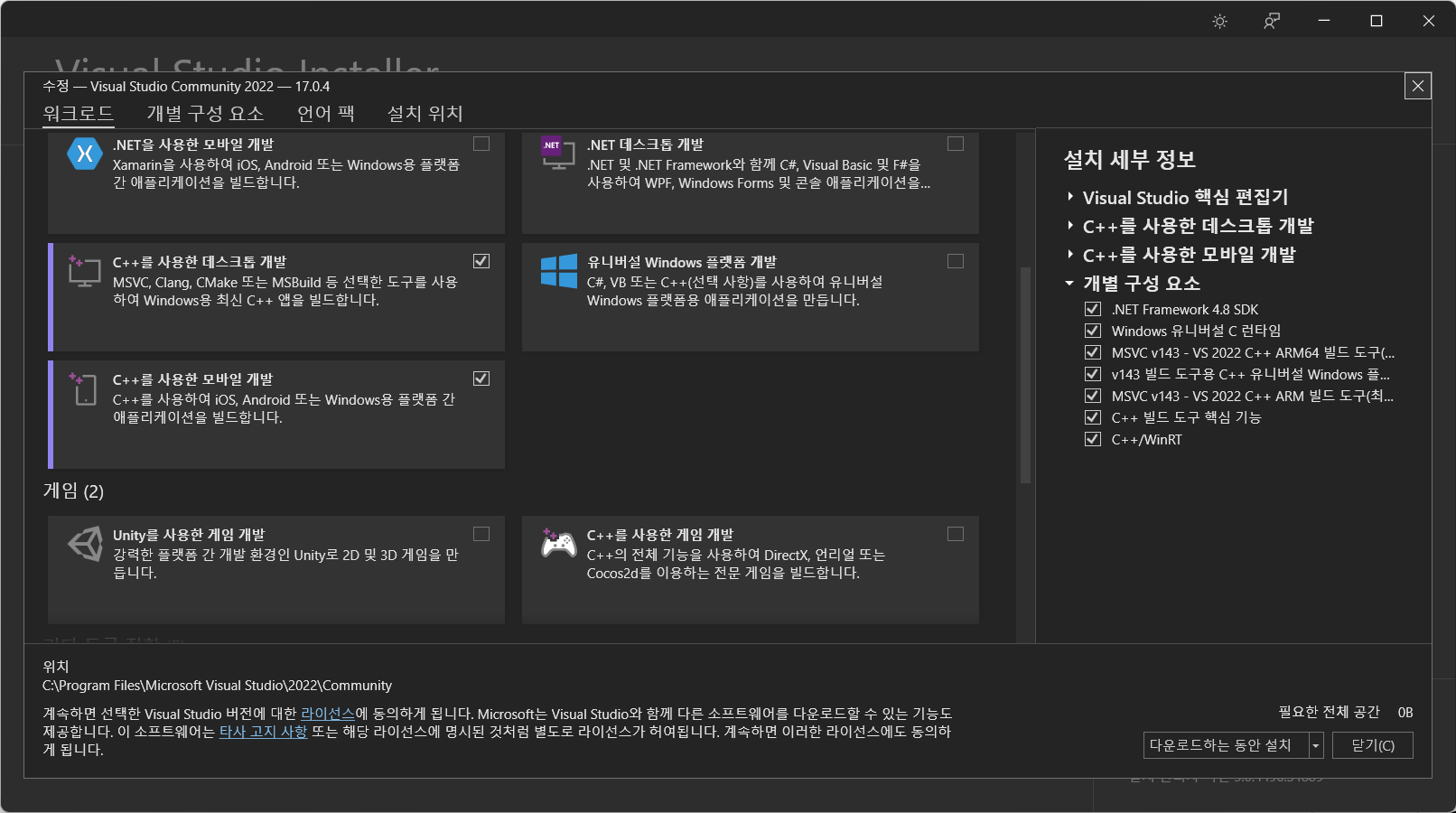This screenshot has width=1456, height=813.
Task: Select the 게임 (2) section heading
Action: [x=74, y=491]
